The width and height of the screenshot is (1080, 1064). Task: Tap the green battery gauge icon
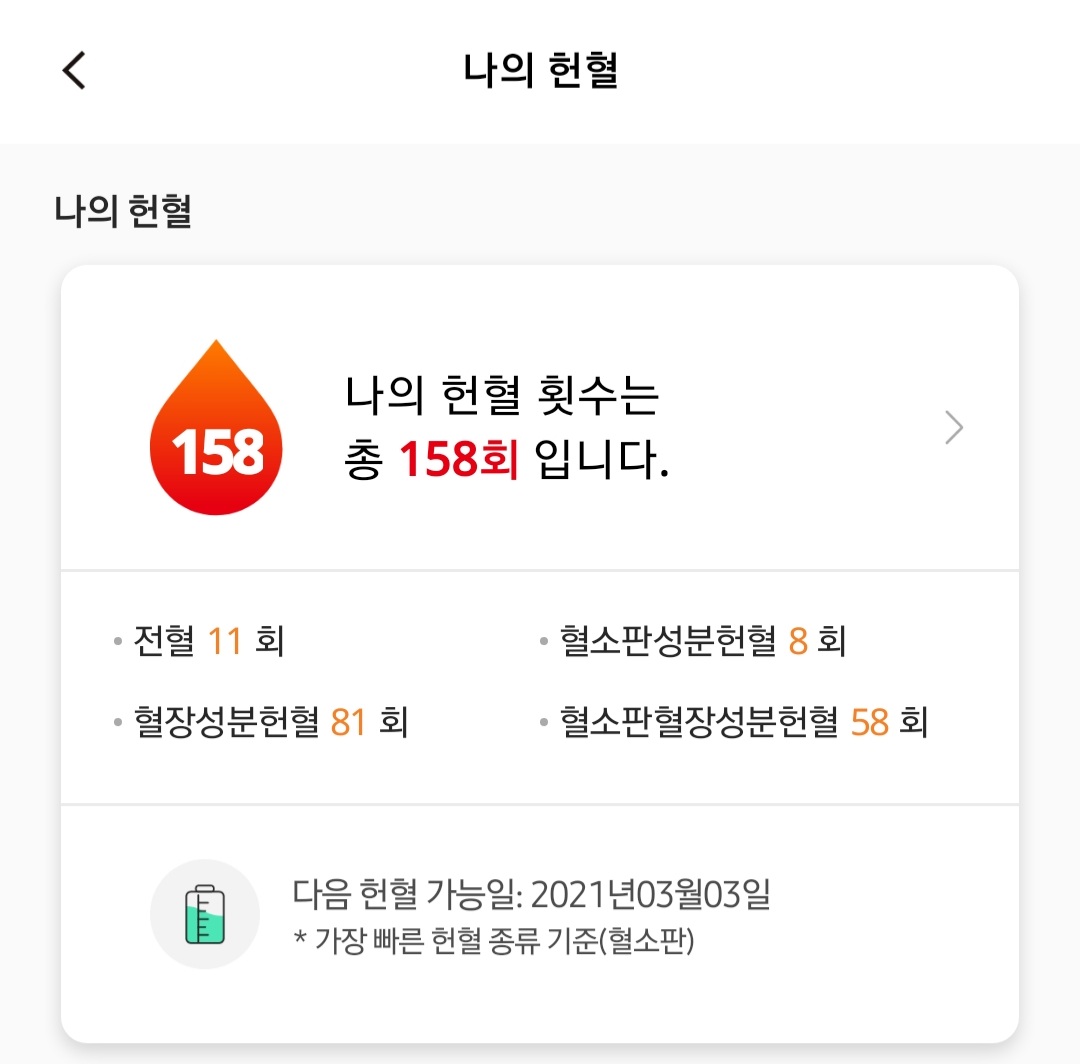(205, 913)
